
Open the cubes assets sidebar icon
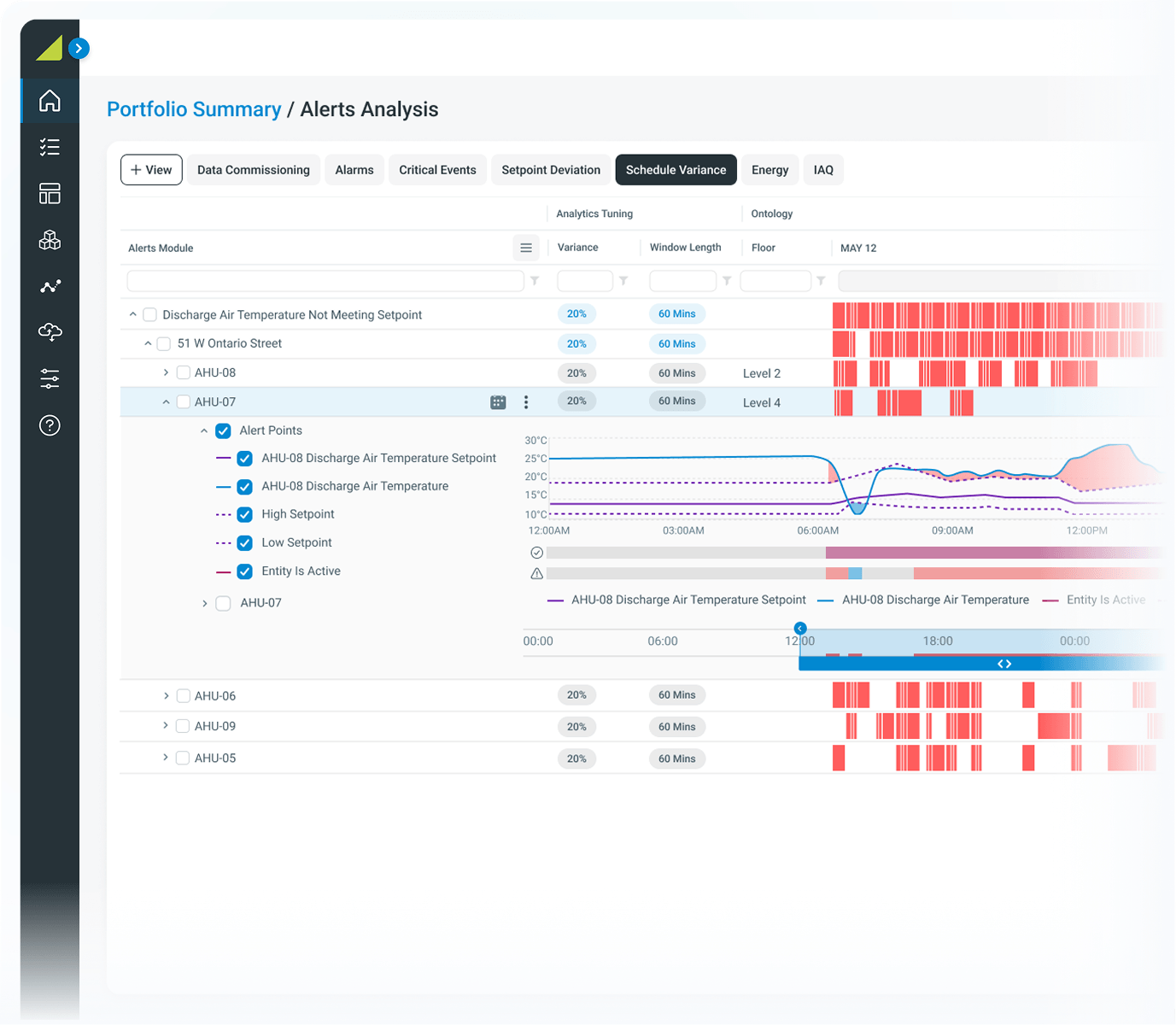(x=50, y=240)
